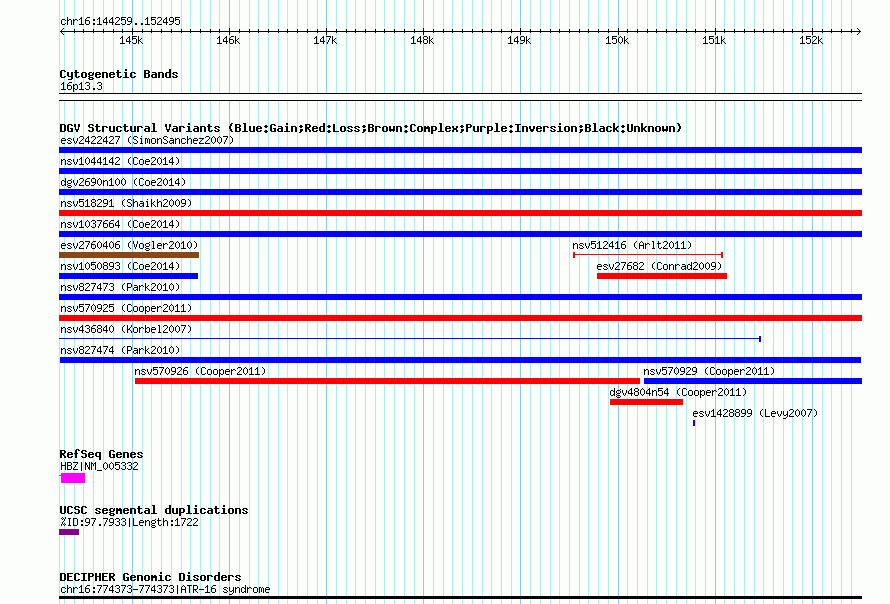
Task: Select esv27682 (Conrad2009) label
Action: 659,266
